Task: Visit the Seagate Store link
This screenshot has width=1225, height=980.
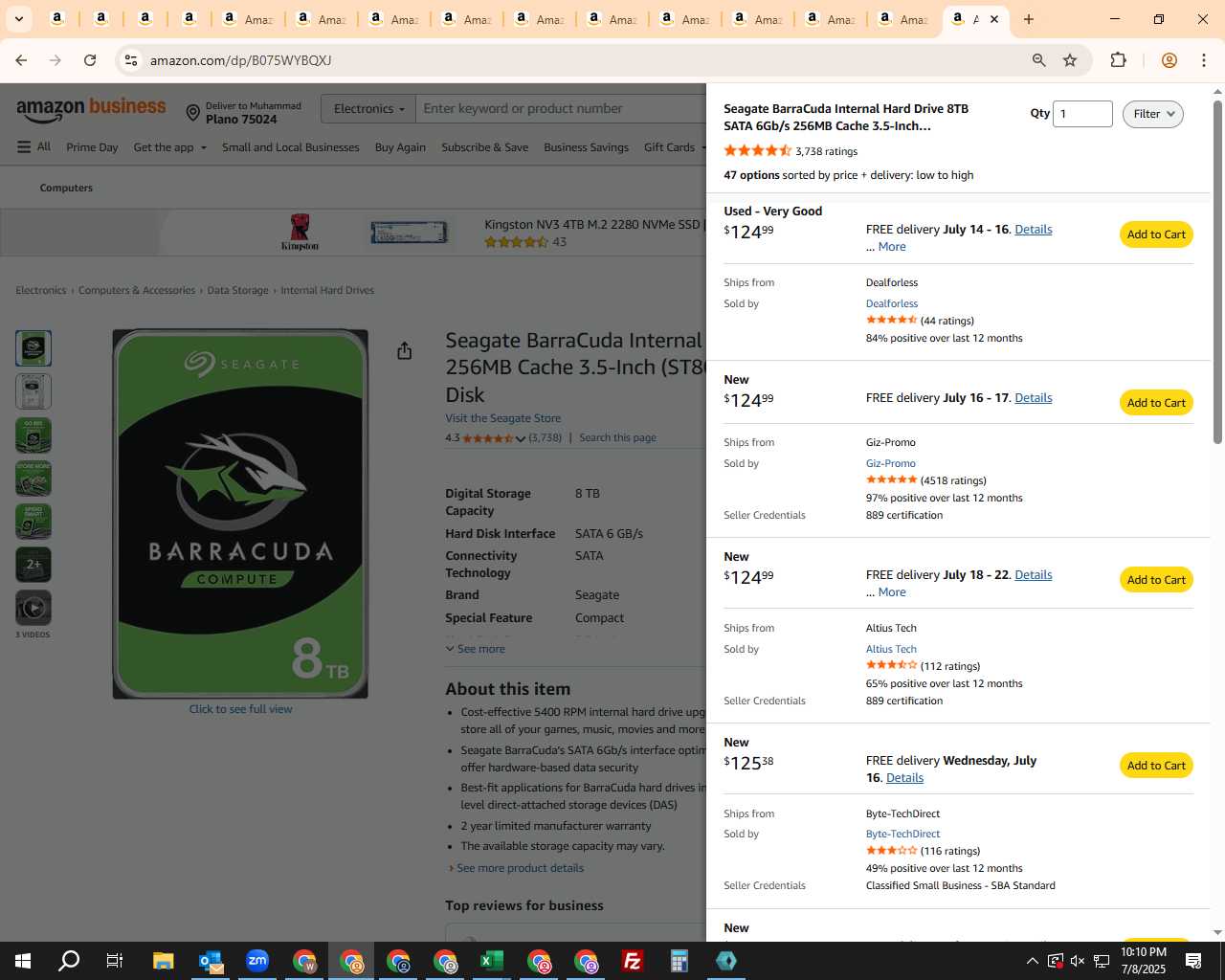Action: click(x=503, y=418)
